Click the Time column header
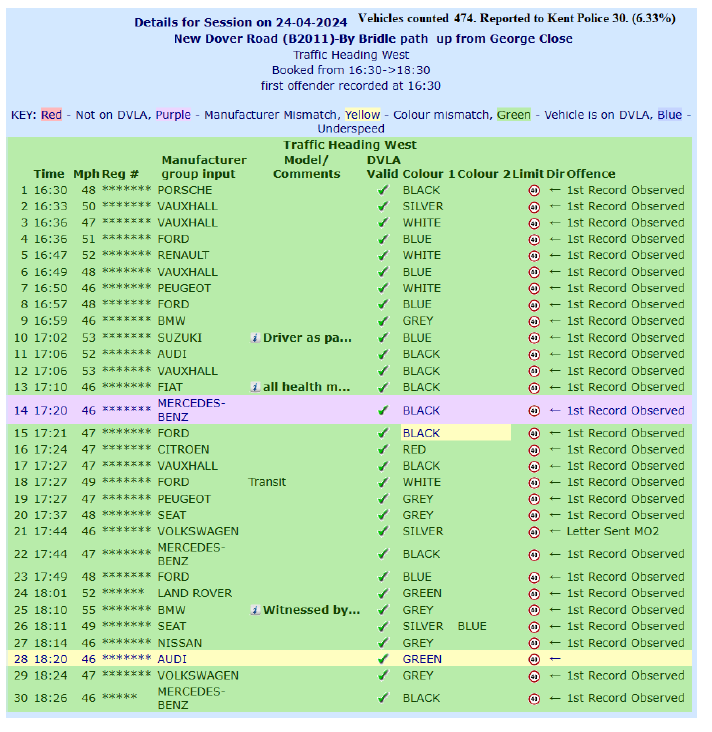Screen dimensions: 712x732 pyautogui.click(x=49, y=174)
